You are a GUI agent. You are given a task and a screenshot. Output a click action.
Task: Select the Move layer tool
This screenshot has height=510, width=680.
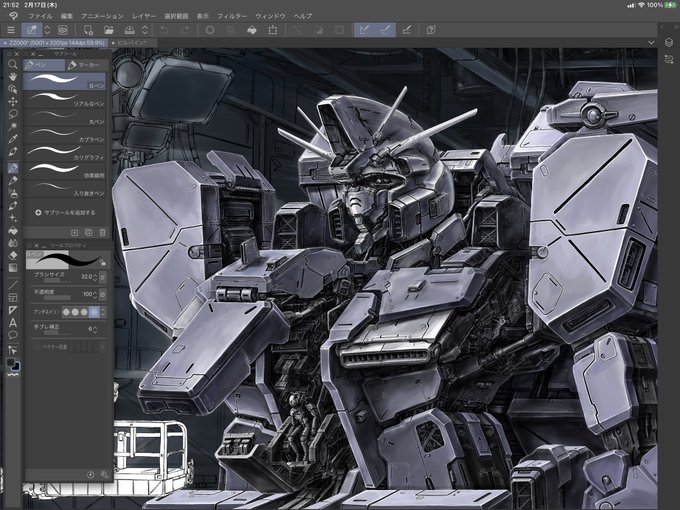coord(13,101)
